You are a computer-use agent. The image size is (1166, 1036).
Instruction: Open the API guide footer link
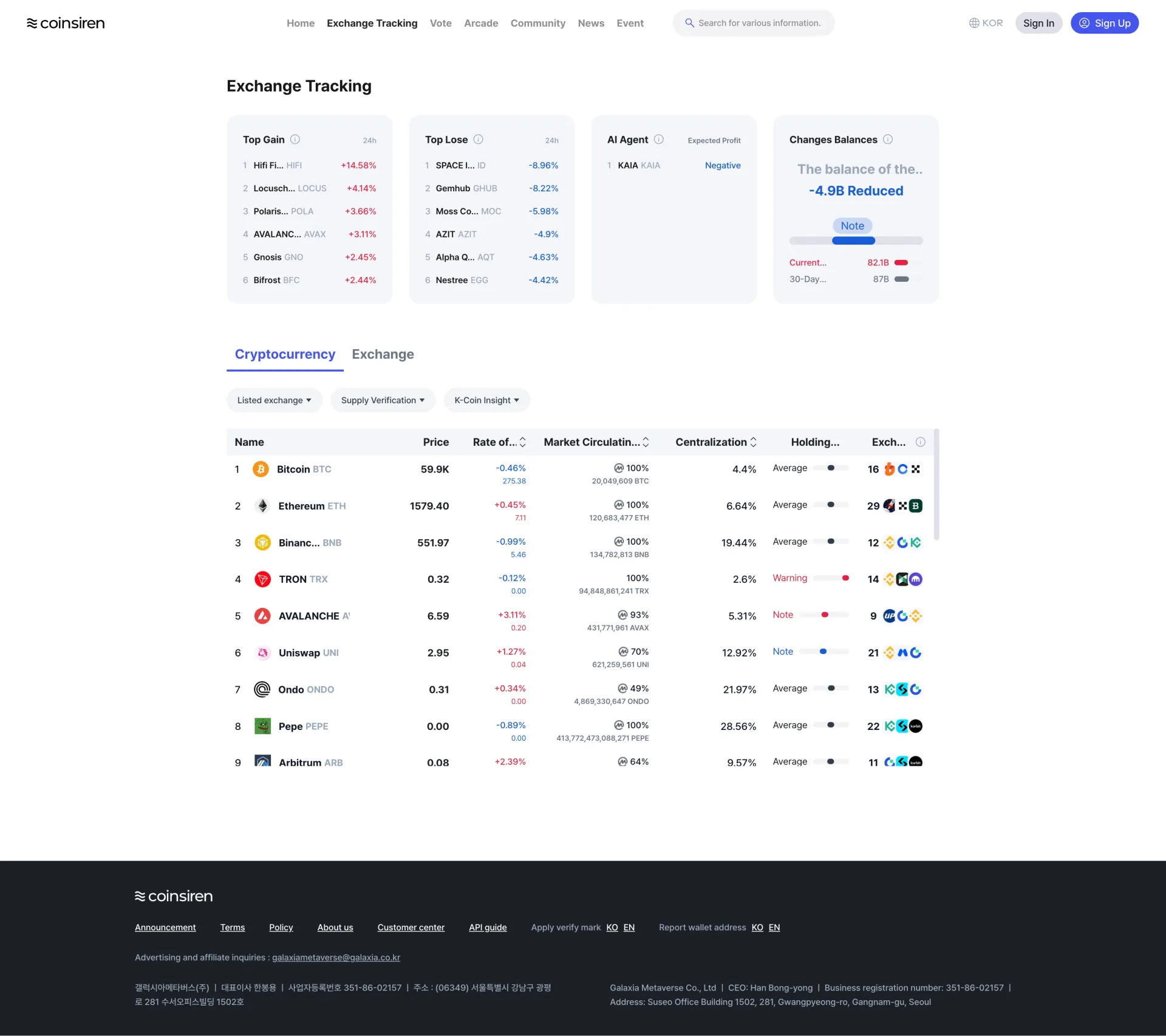(x=488, y=928)
